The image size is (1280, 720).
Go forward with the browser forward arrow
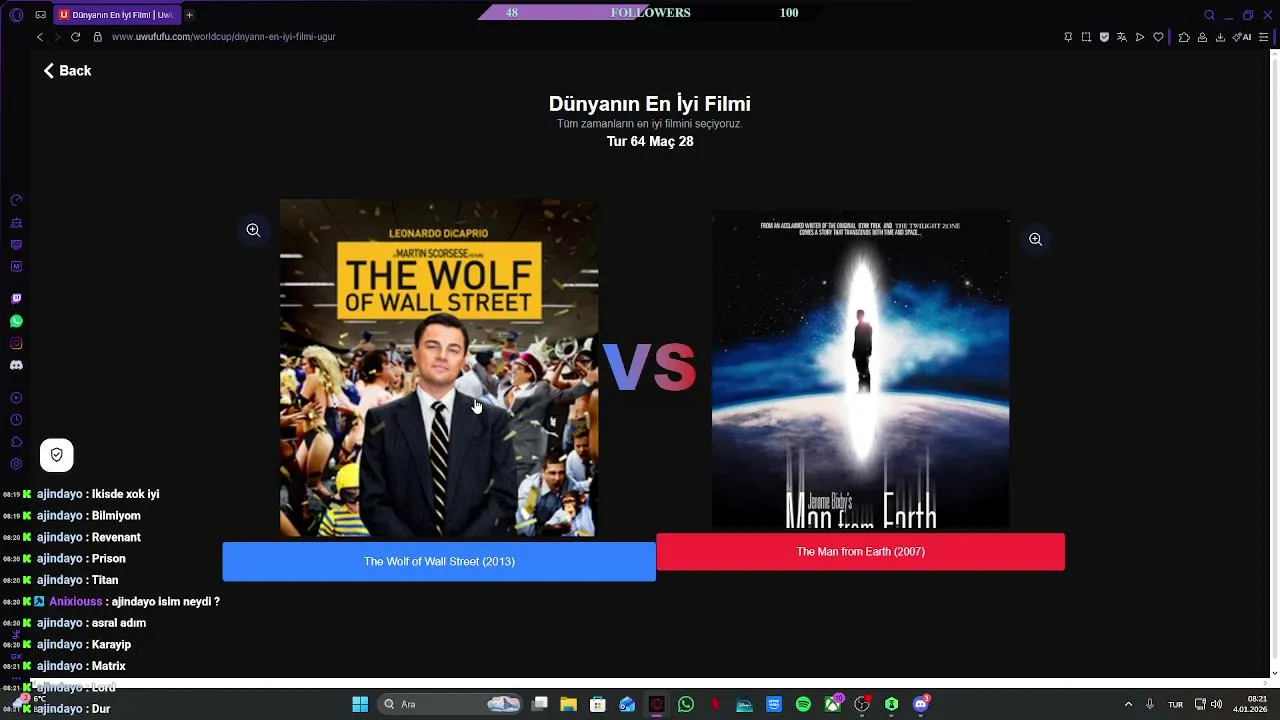[57, 37]
